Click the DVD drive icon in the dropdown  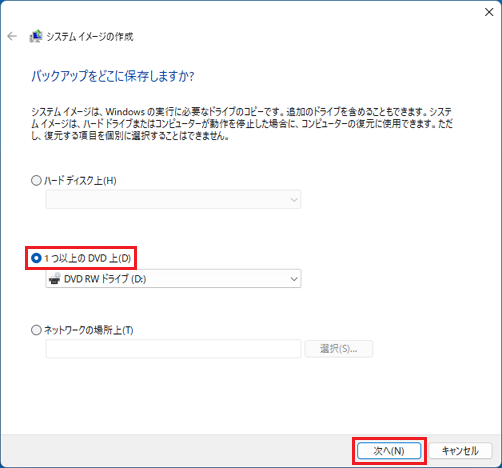click(x=55, y=279)
